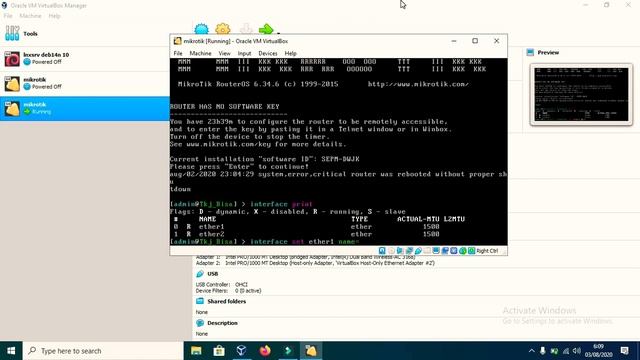This screenshot has height=360, width=640.
Task: Open Microsoft Store from the taskbar
Action: pos(219,351)
